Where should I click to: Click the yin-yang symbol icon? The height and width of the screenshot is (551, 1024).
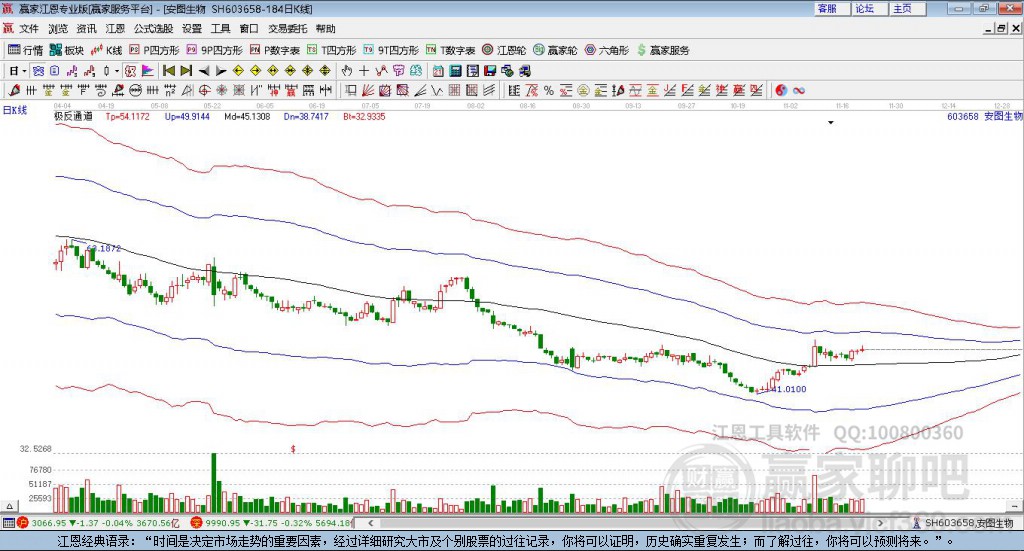click(781, 90)
